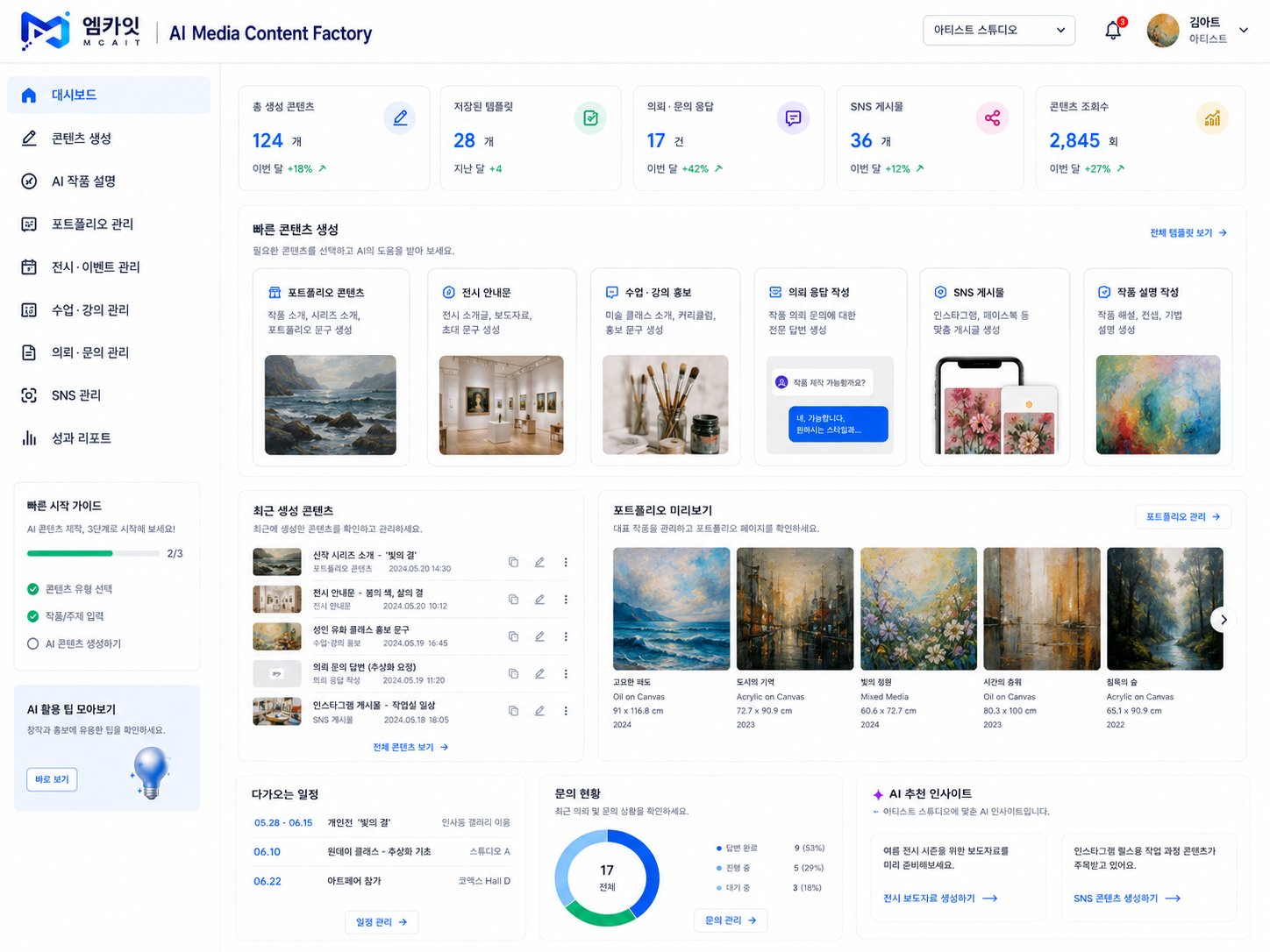Click the quick start guide progress bar
1270x952 pixels.
[93, 553]
